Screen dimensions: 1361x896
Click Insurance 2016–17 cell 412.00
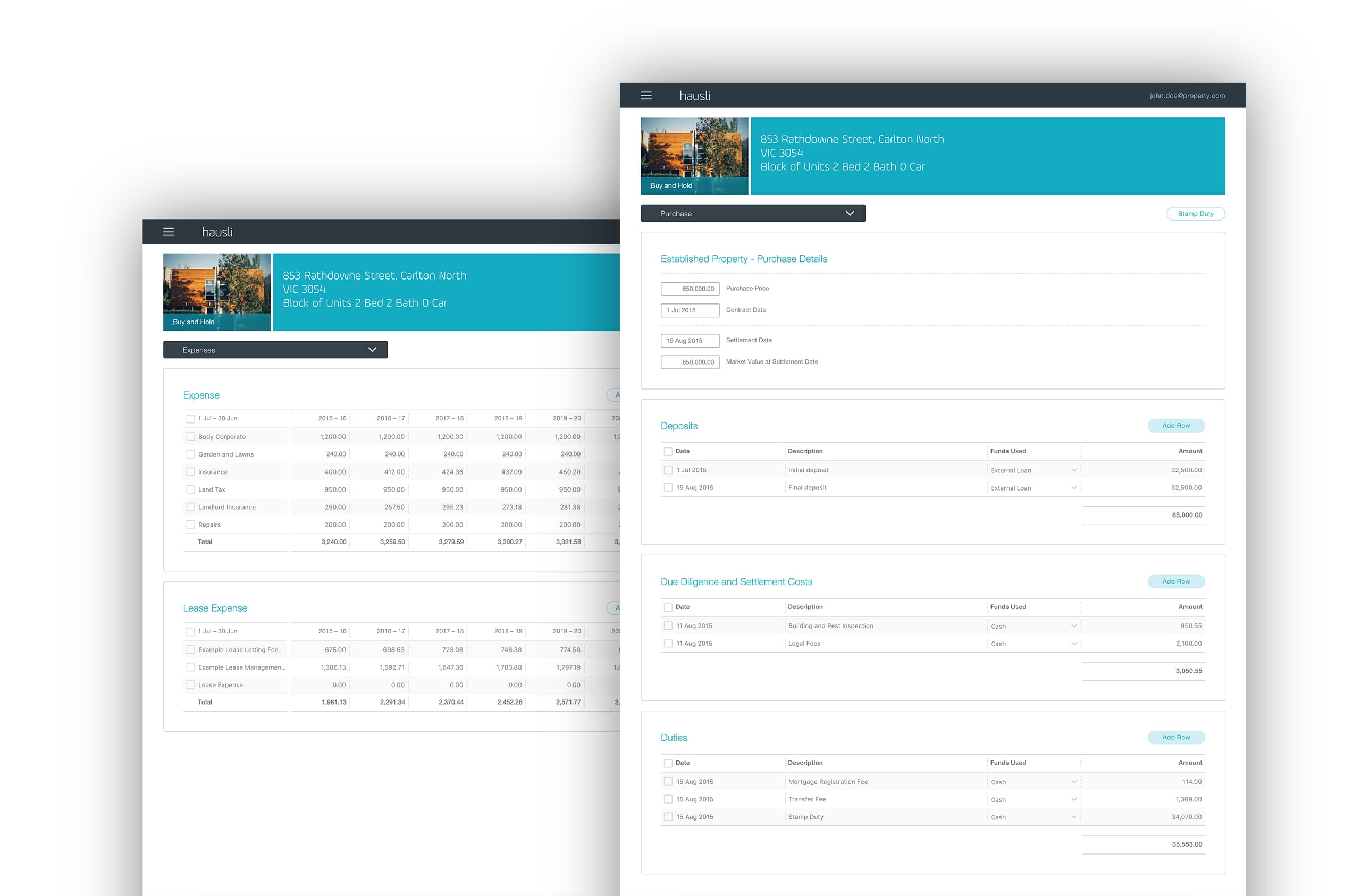[x=394, y=472]
